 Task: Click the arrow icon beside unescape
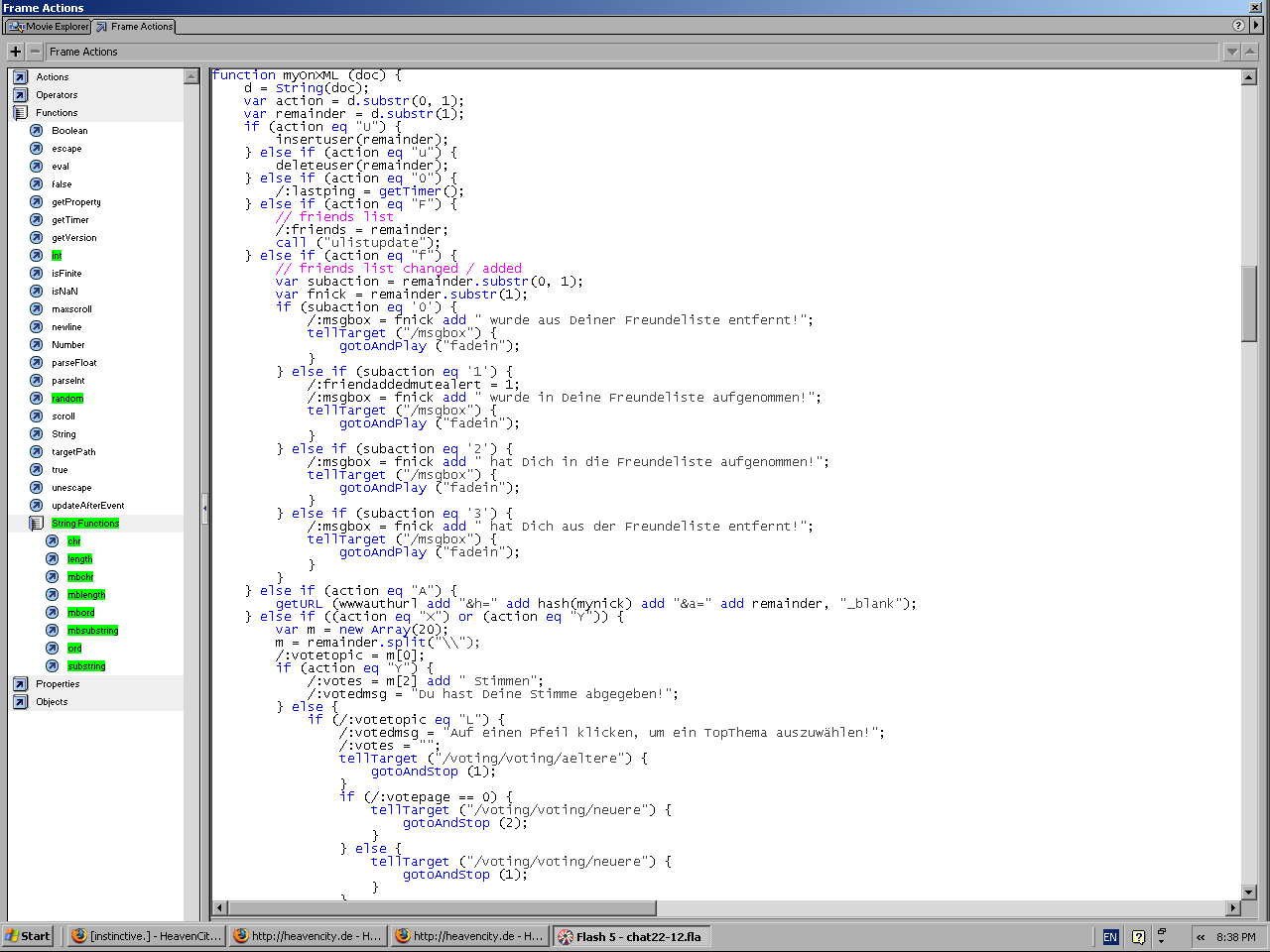tap(37, 488)
